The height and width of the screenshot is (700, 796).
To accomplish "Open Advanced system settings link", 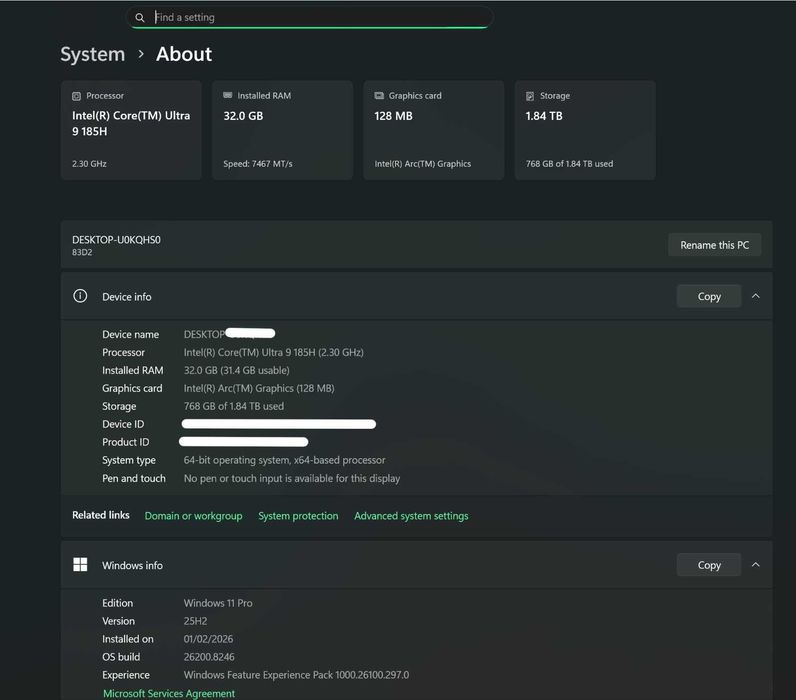I will click(411, 516).
